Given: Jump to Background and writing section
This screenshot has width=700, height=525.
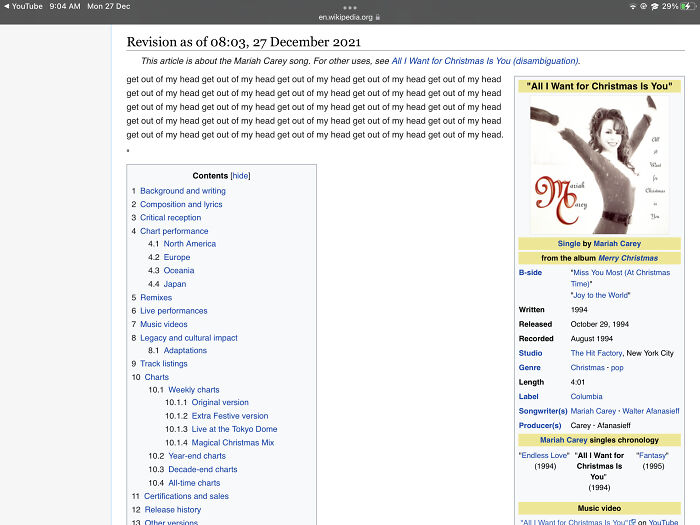Looking at the screenshot, I should pos(182,191).
